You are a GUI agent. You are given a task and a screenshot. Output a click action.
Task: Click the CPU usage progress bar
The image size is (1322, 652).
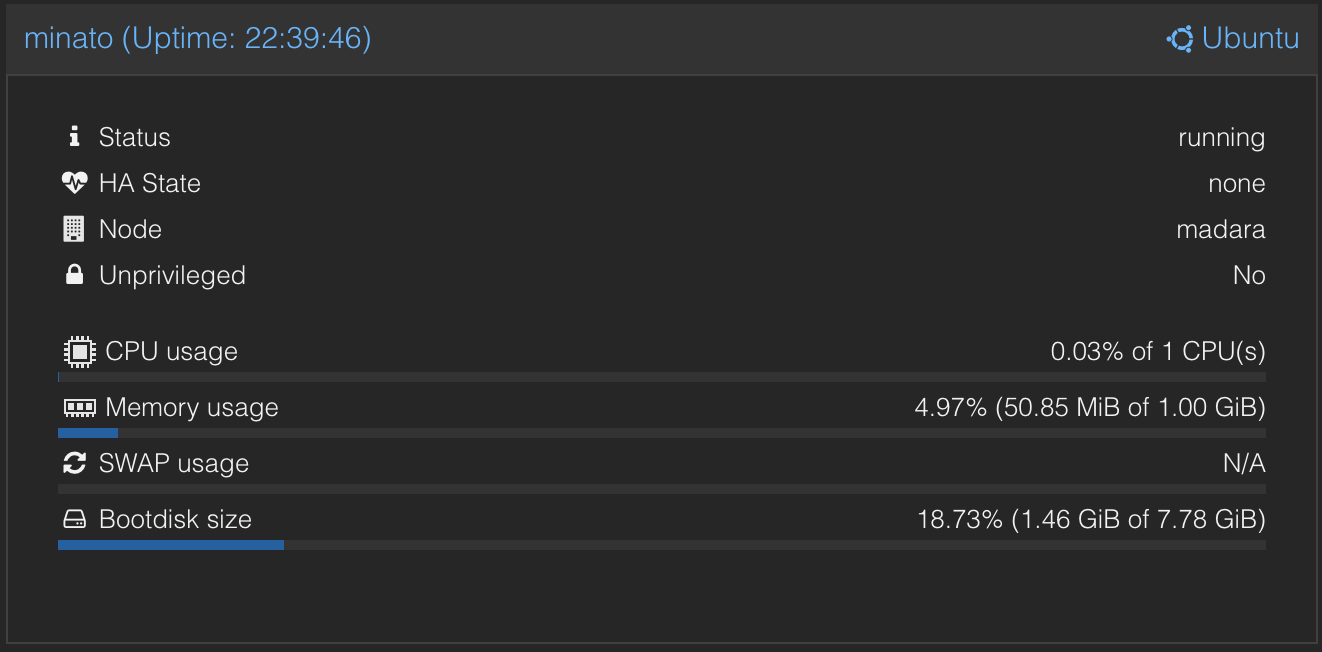tap(662, 377)
